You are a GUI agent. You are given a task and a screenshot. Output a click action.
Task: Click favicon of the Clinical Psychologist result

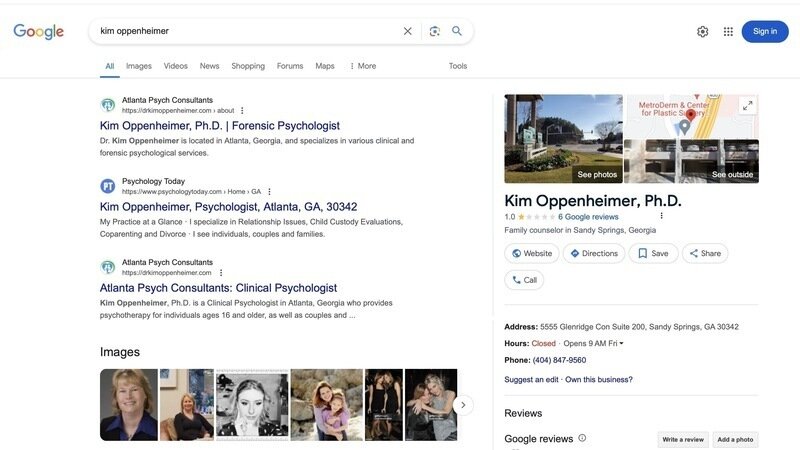pyautogui.click(x=108, y=267)
